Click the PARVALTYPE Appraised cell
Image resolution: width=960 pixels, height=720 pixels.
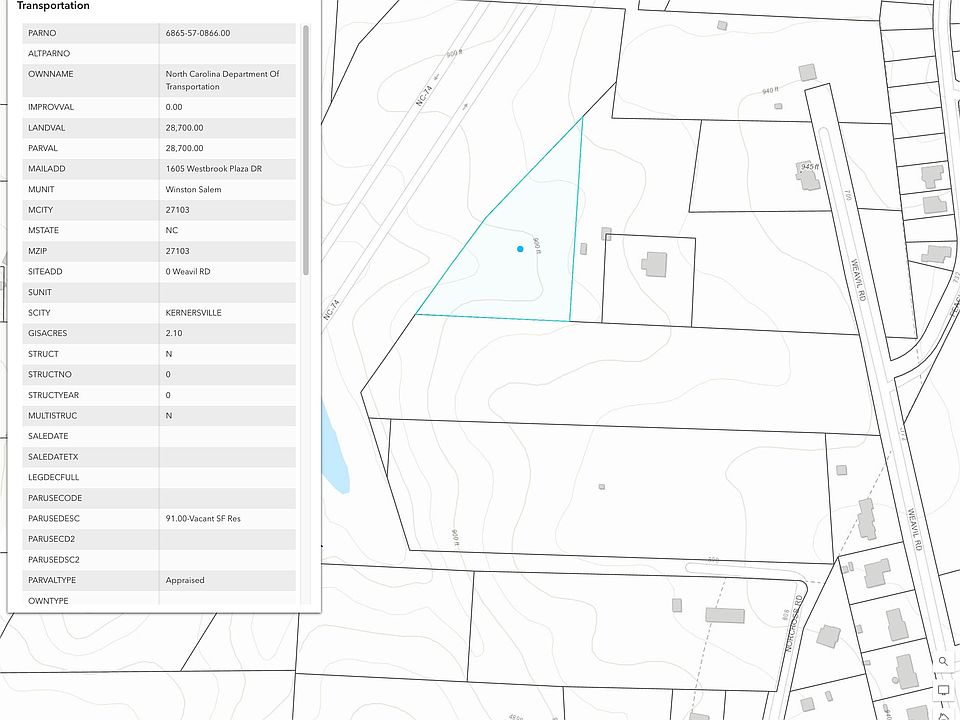[185, 580]
